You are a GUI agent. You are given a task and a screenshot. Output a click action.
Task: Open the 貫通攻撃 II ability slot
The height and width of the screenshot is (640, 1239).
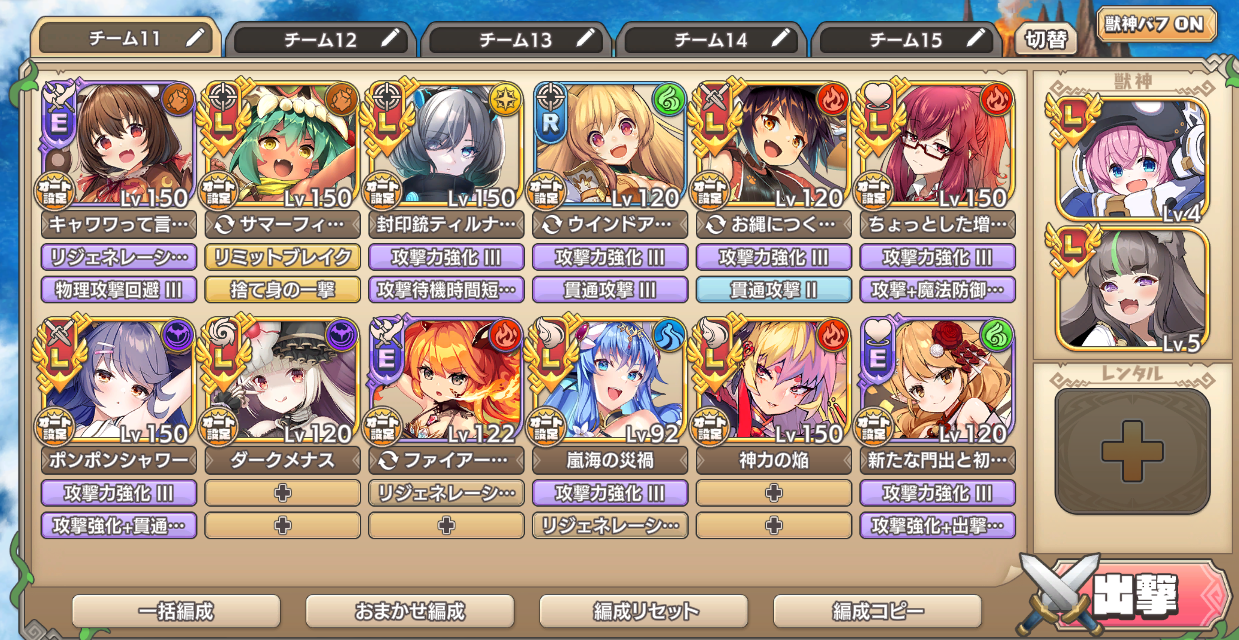(x=774, y=290)
